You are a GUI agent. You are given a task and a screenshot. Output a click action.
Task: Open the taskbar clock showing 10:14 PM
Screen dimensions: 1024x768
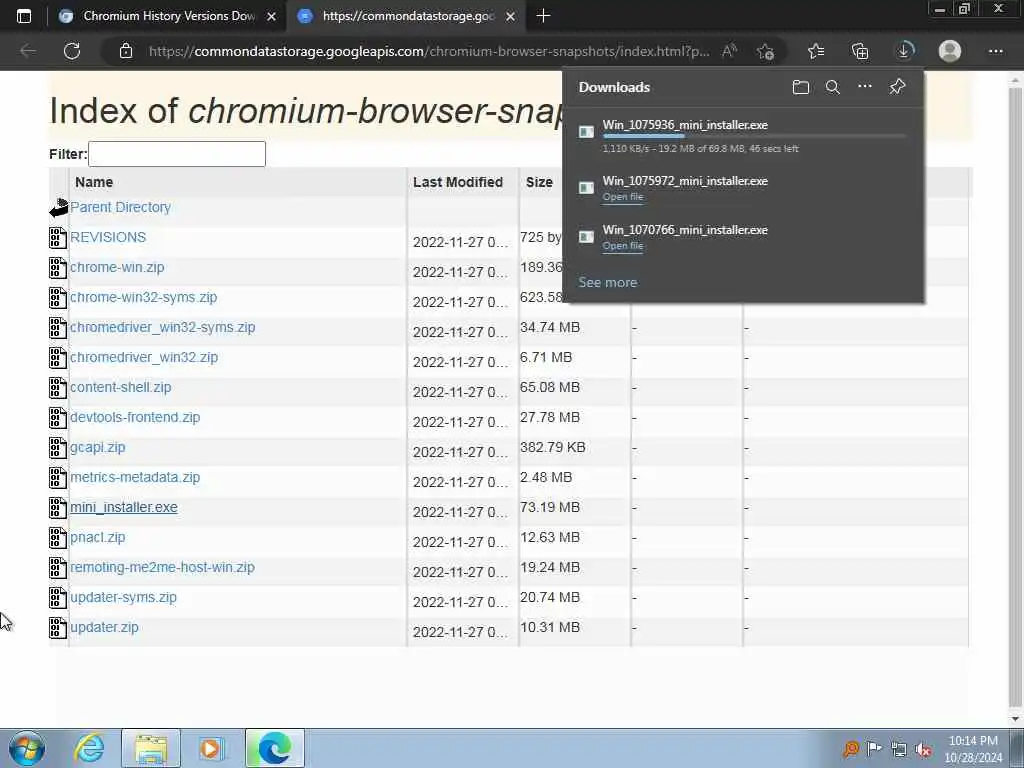coord(973,749)
